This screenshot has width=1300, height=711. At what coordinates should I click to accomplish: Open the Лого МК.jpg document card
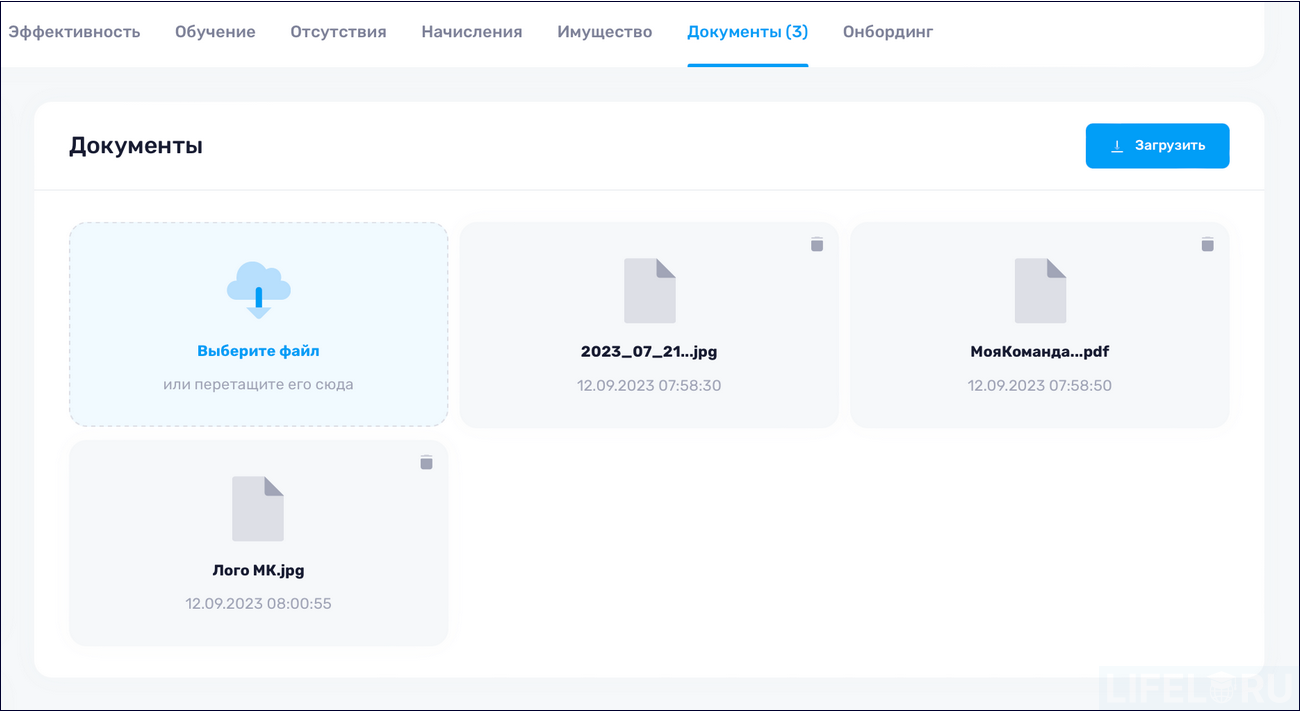258,543
